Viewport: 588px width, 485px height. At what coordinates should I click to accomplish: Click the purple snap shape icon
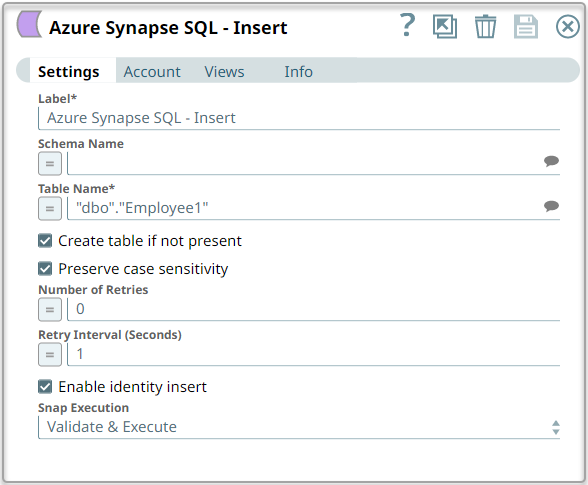(29, 24)
